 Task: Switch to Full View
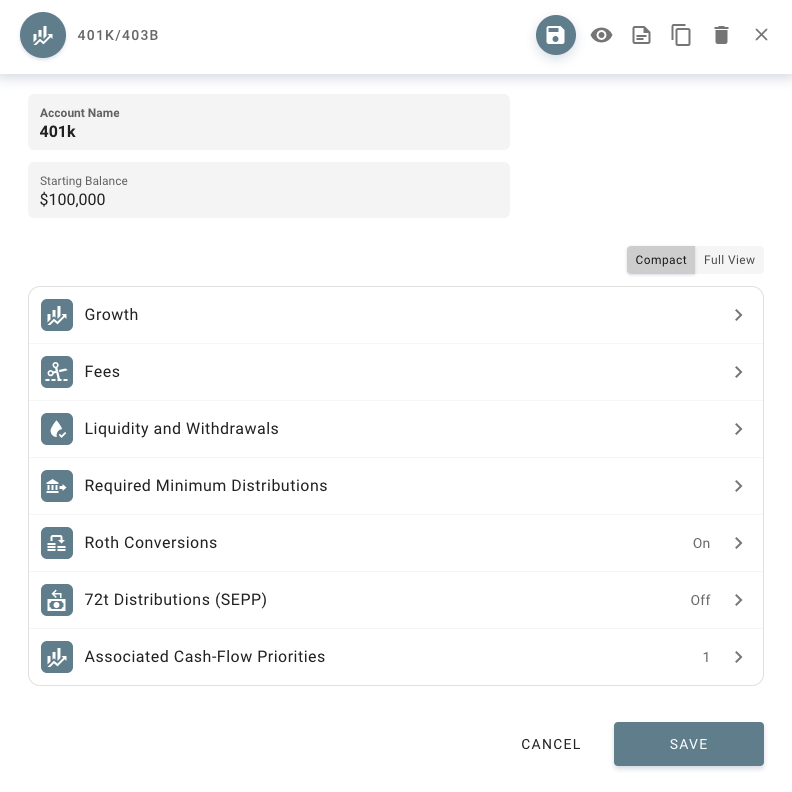(x=729, y=260)
